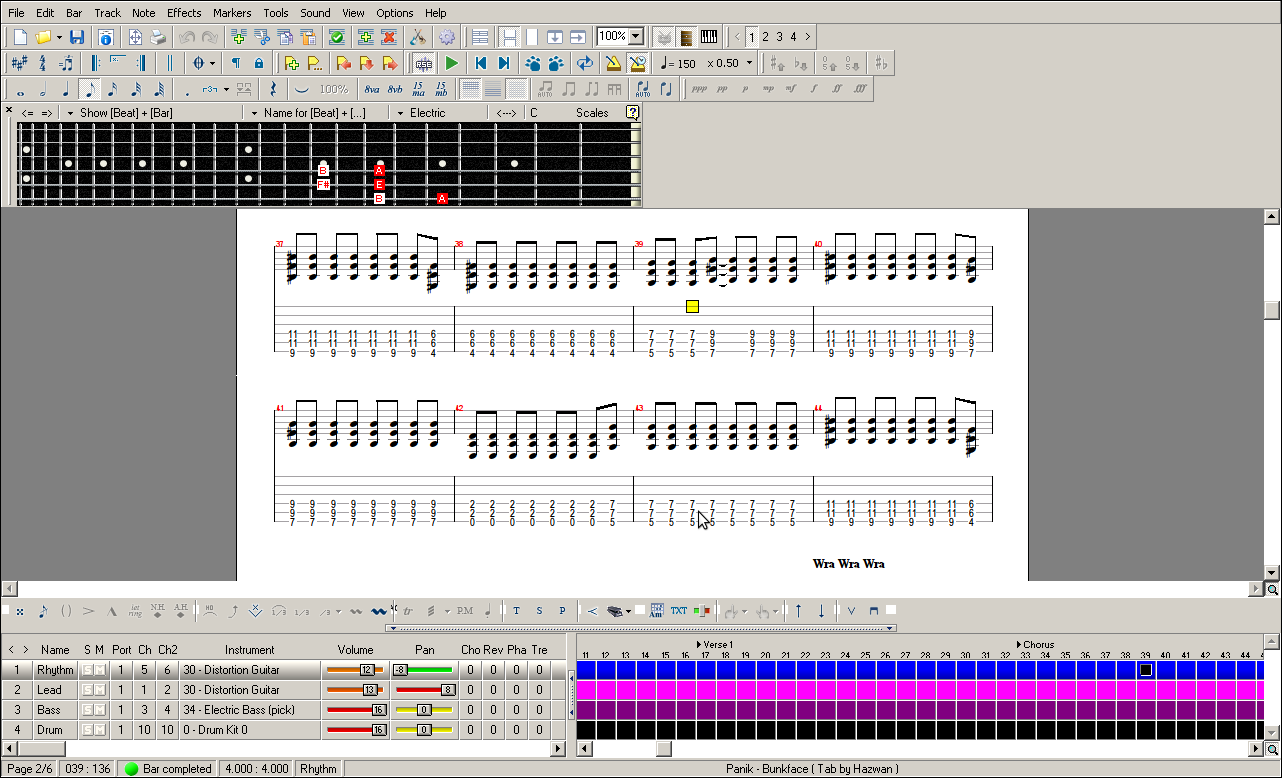Adjust the Rhythm track volume slider
Viewport: 1282px width, 778px height.
coord(355,670)
